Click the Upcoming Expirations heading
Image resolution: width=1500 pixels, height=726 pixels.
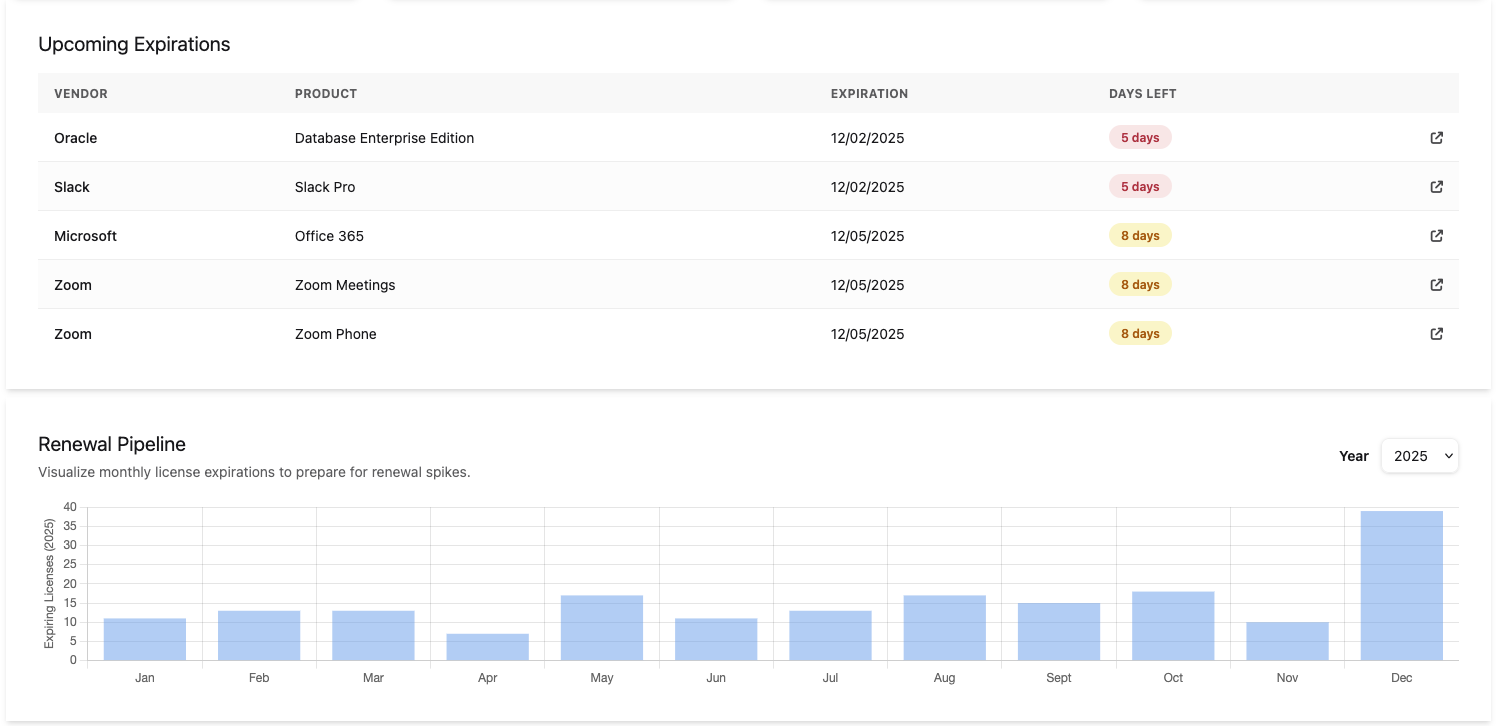[134, 44]
